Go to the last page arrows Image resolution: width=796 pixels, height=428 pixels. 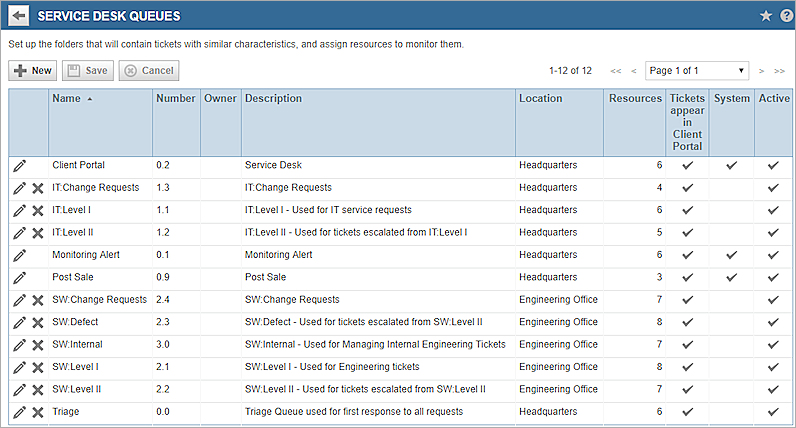coord(779,71)
